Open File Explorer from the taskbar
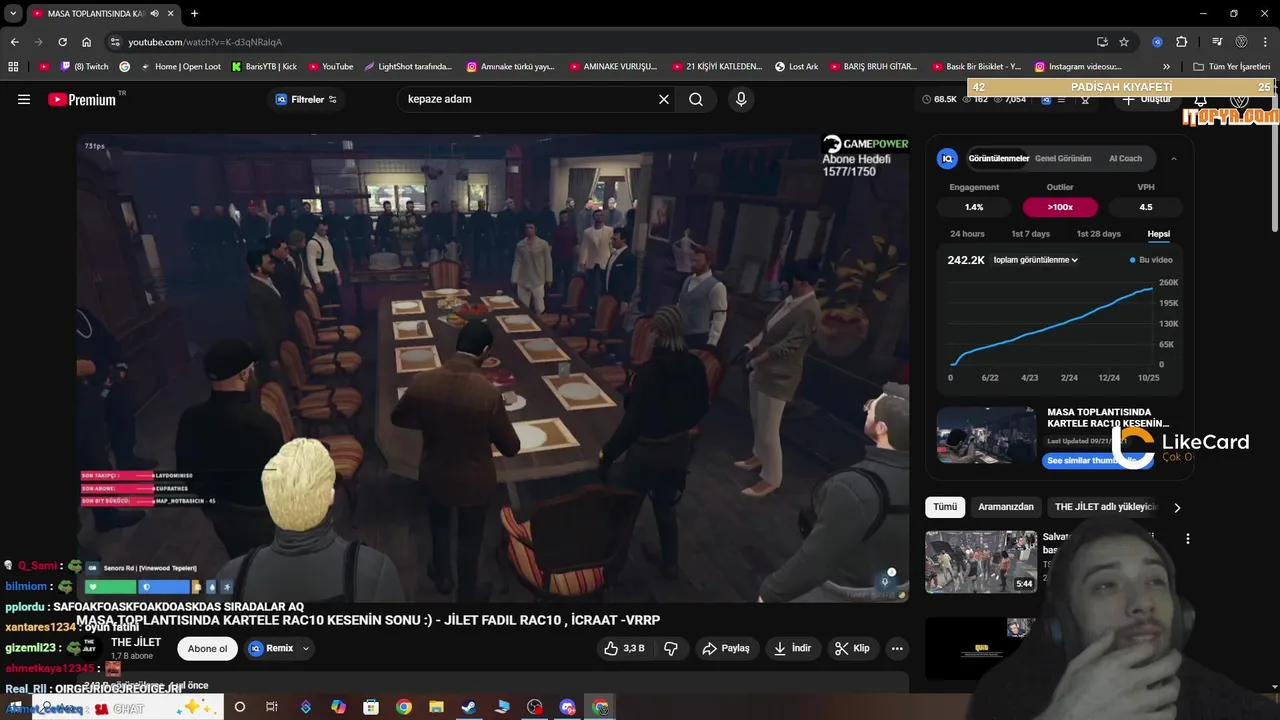 [436, 707]
